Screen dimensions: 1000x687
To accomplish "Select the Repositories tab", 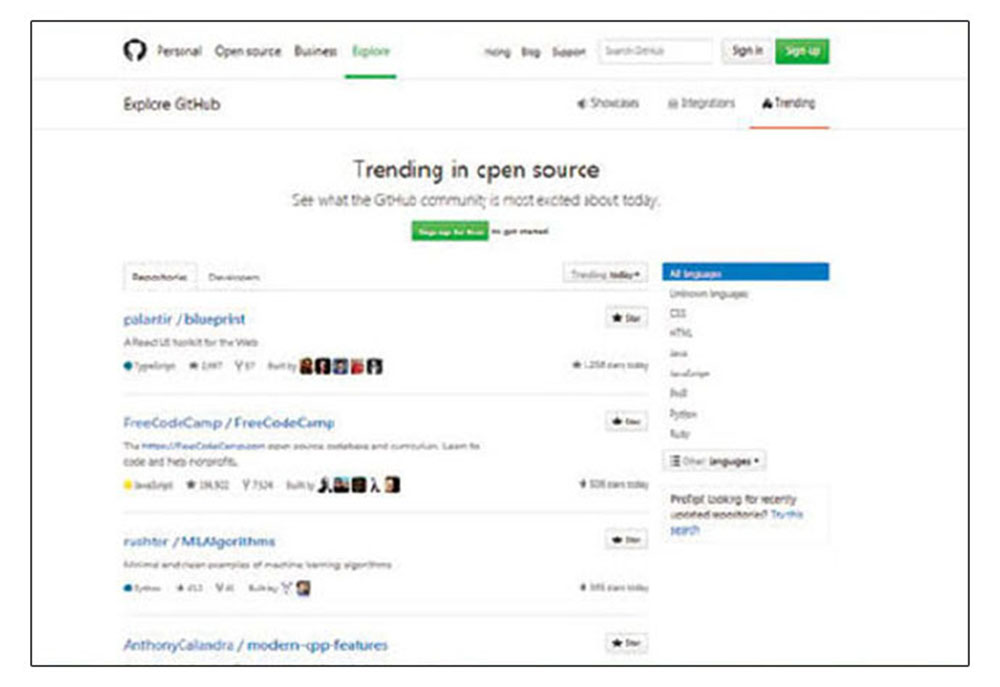I will [159, 277].
